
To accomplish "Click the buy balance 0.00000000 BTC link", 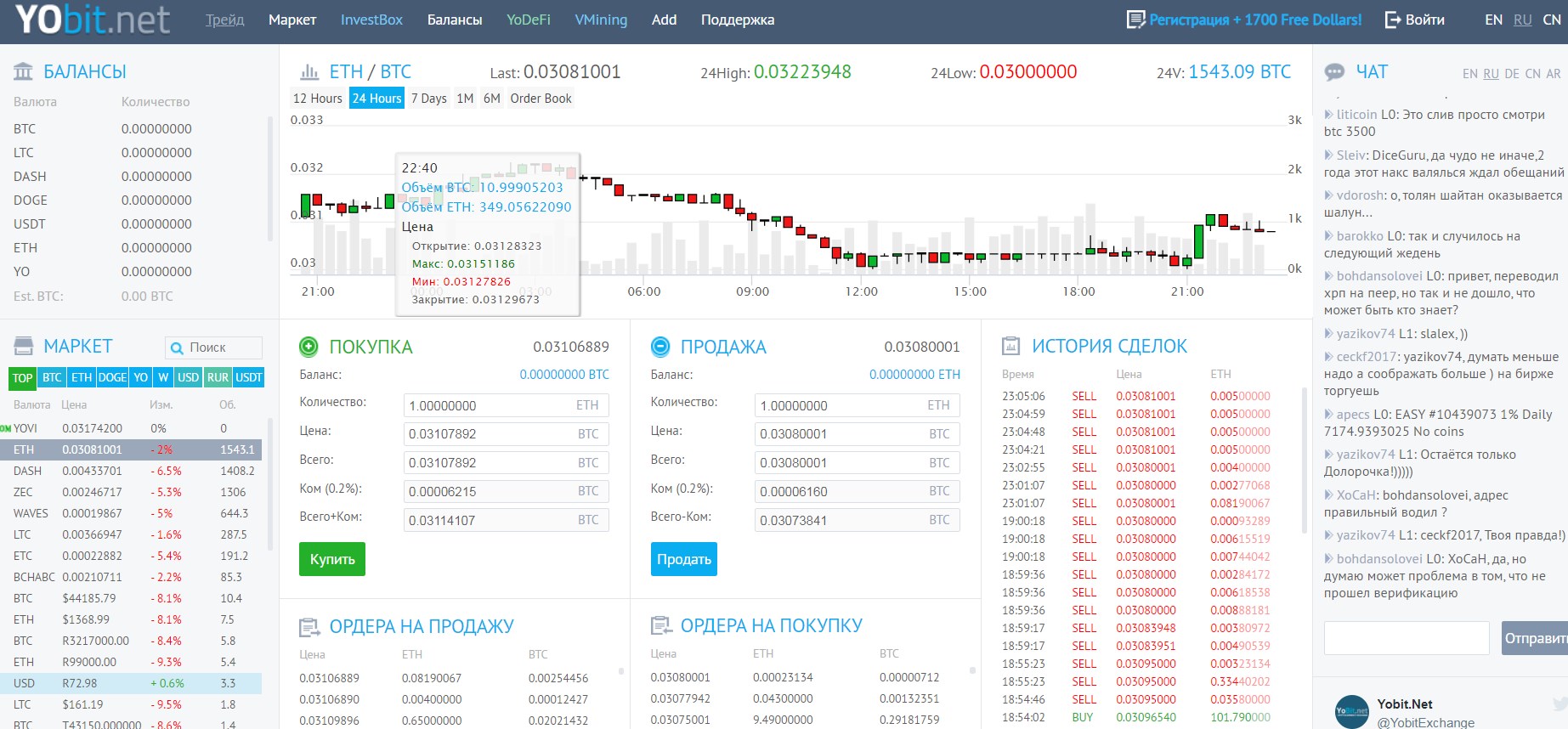I will point(564,375).
